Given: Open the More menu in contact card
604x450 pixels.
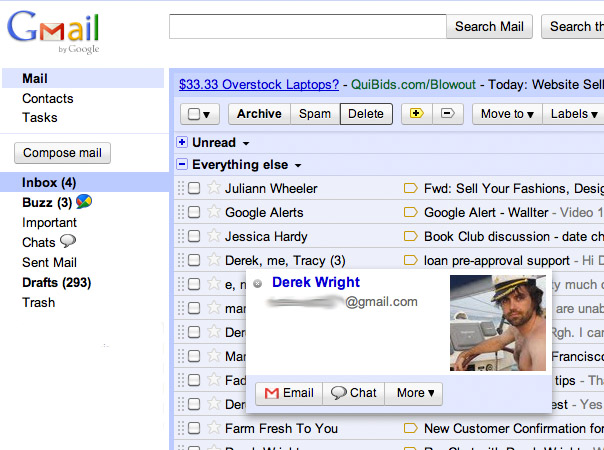Looking at the screenshot, I should pyautogui.click(x=414, y=393).
